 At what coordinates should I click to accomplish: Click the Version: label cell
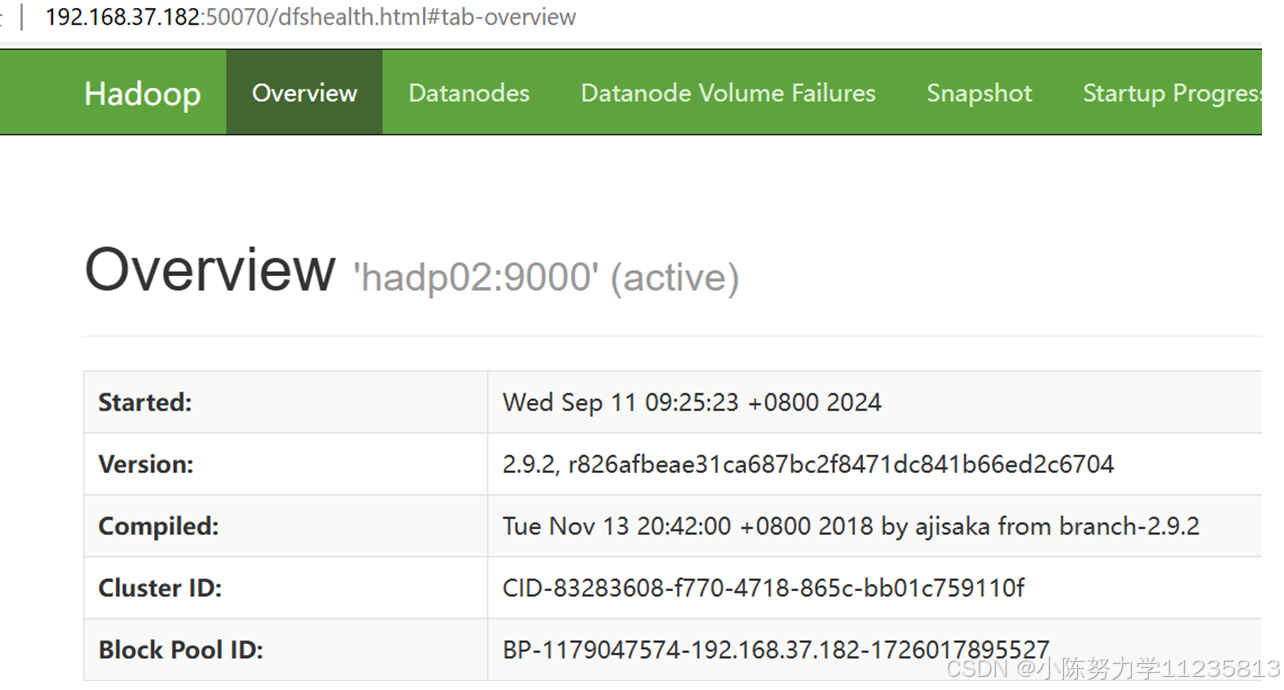286,464
